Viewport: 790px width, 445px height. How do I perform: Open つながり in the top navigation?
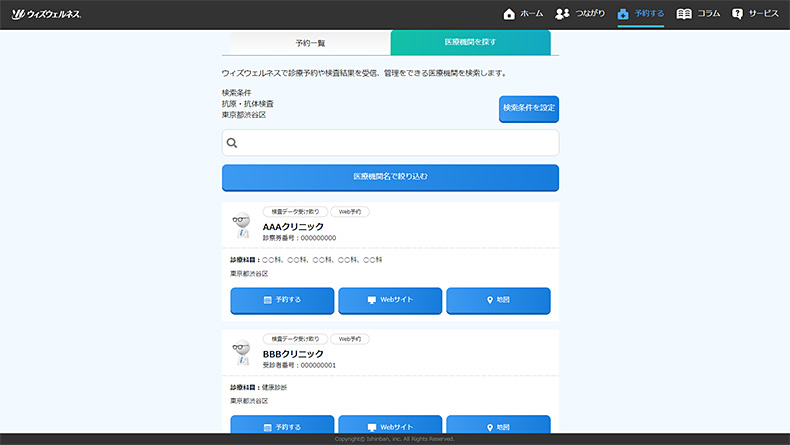(580, 14)
